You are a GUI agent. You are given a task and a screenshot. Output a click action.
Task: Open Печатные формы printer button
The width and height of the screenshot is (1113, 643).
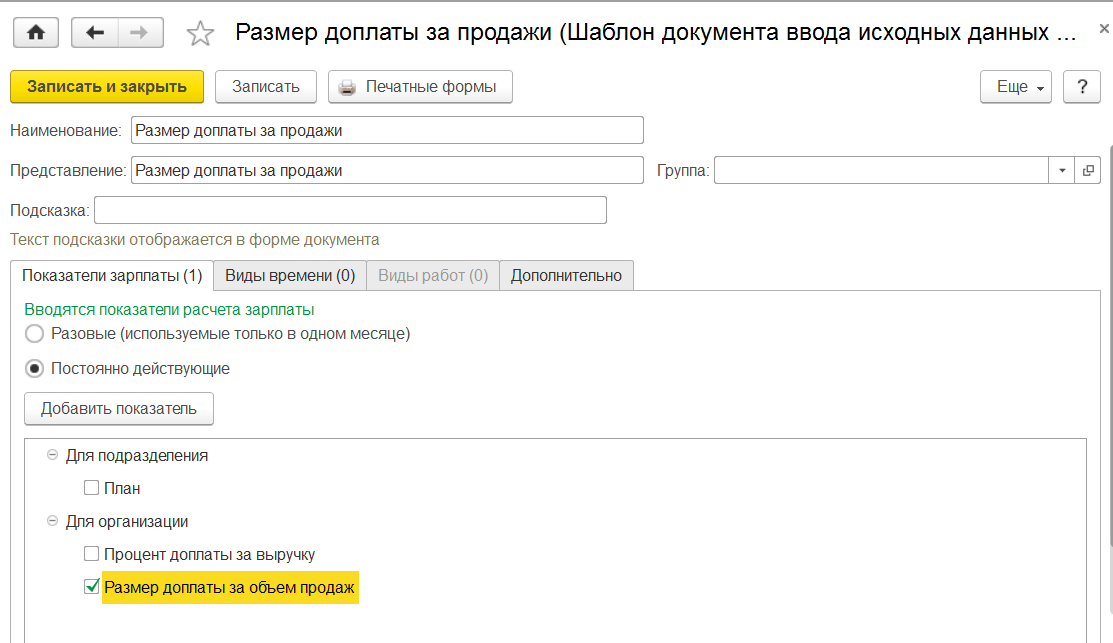click(x=420, y=87)
